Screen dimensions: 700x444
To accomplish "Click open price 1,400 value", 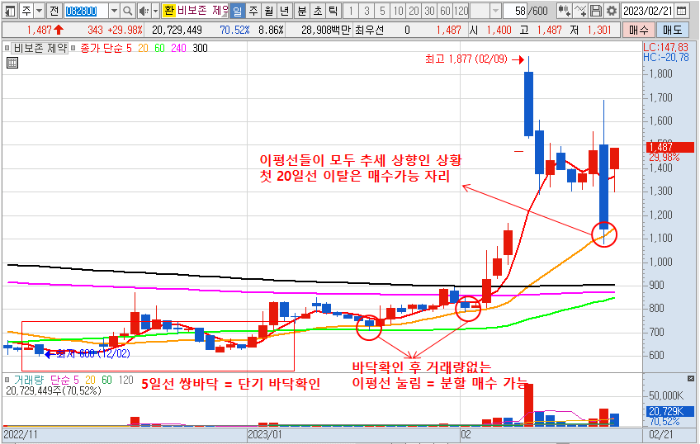I will [499, 30].
